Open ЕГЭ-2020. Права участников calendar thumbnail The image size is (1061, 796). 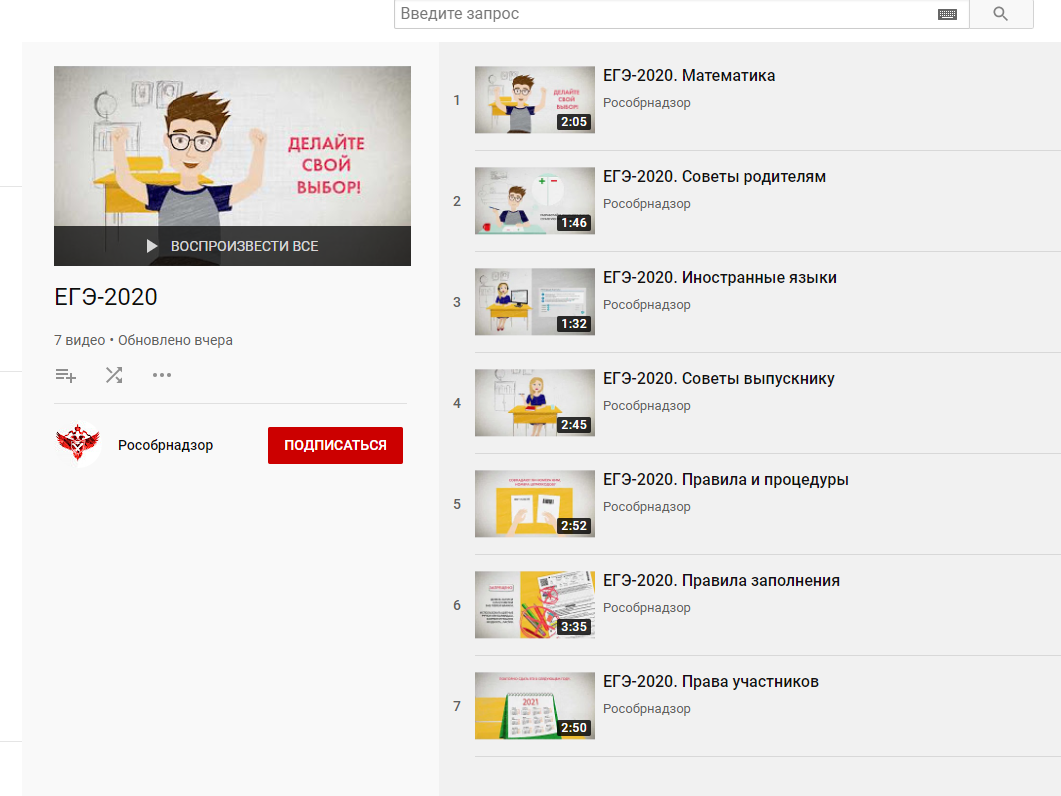pos(534,706)
